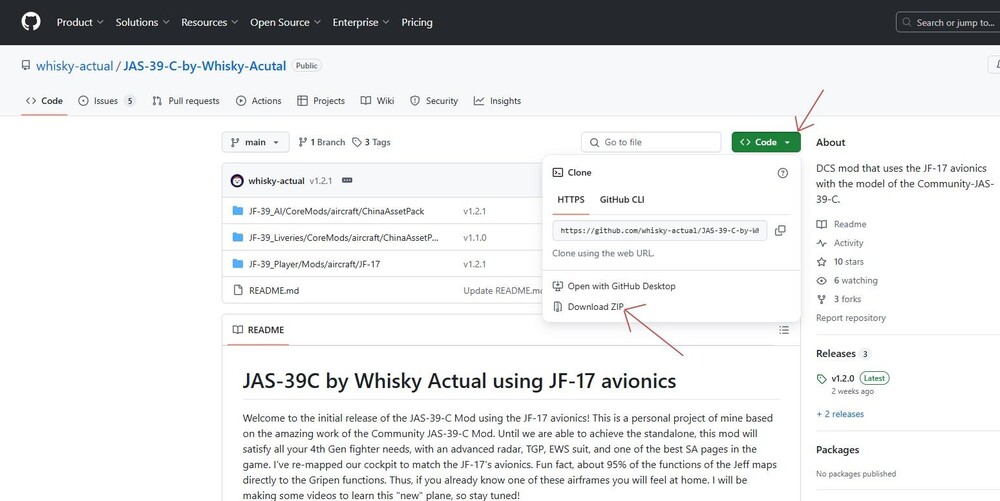Click the search magnifier icon in header
Viewport: 1000px width, 501px height.
click(x=907, y=22)
